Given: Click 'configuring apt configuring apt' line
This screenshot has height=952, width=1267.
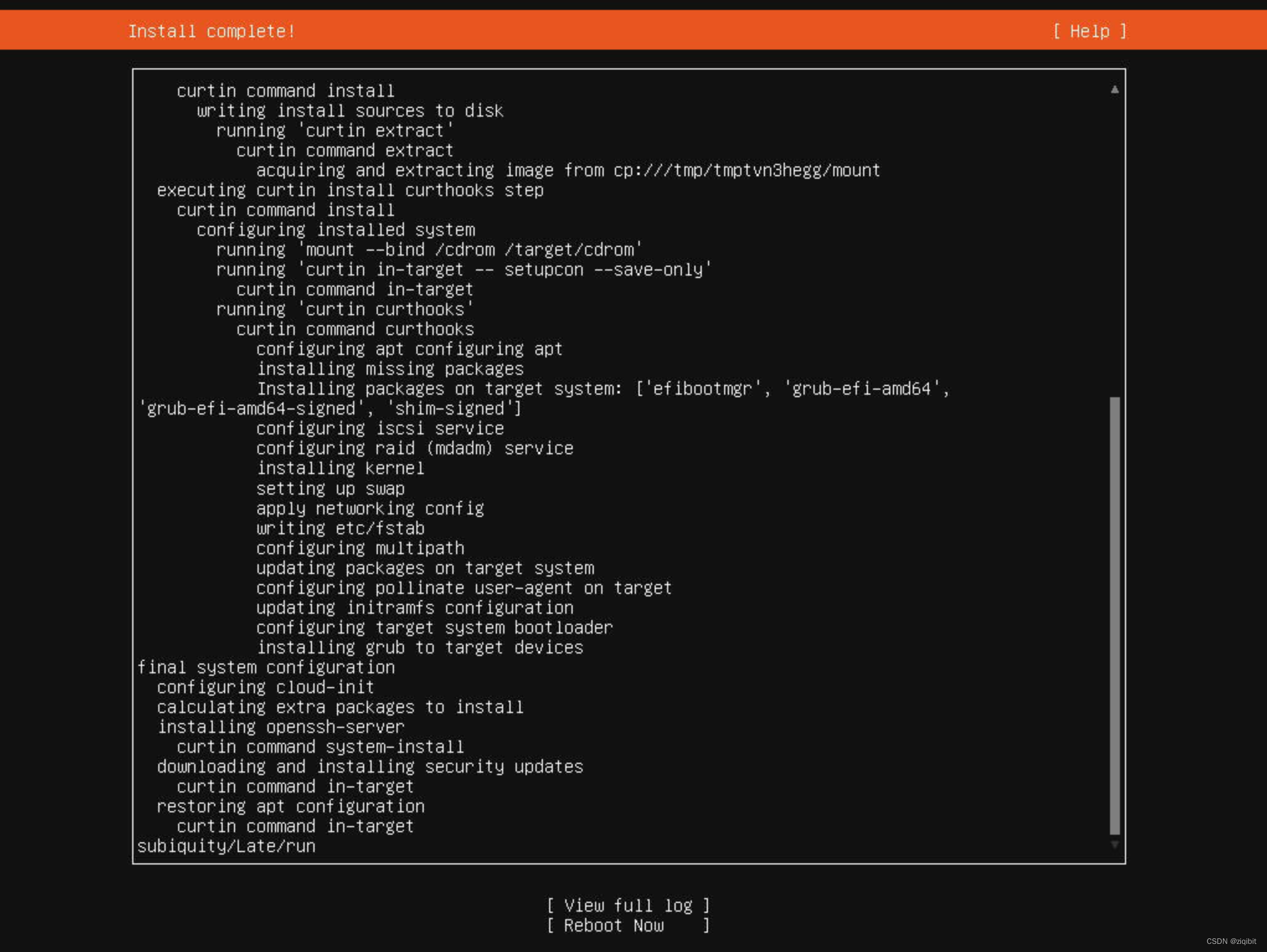Looking at the screenshot, I should point(410,349).
